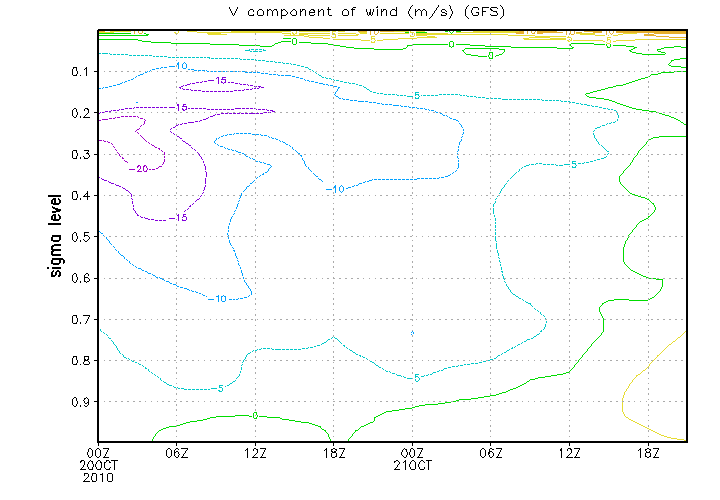This screenshot has height=500, width=720.
Task: Select the 0.6 sigma tick label
Action: coord(81,278)
